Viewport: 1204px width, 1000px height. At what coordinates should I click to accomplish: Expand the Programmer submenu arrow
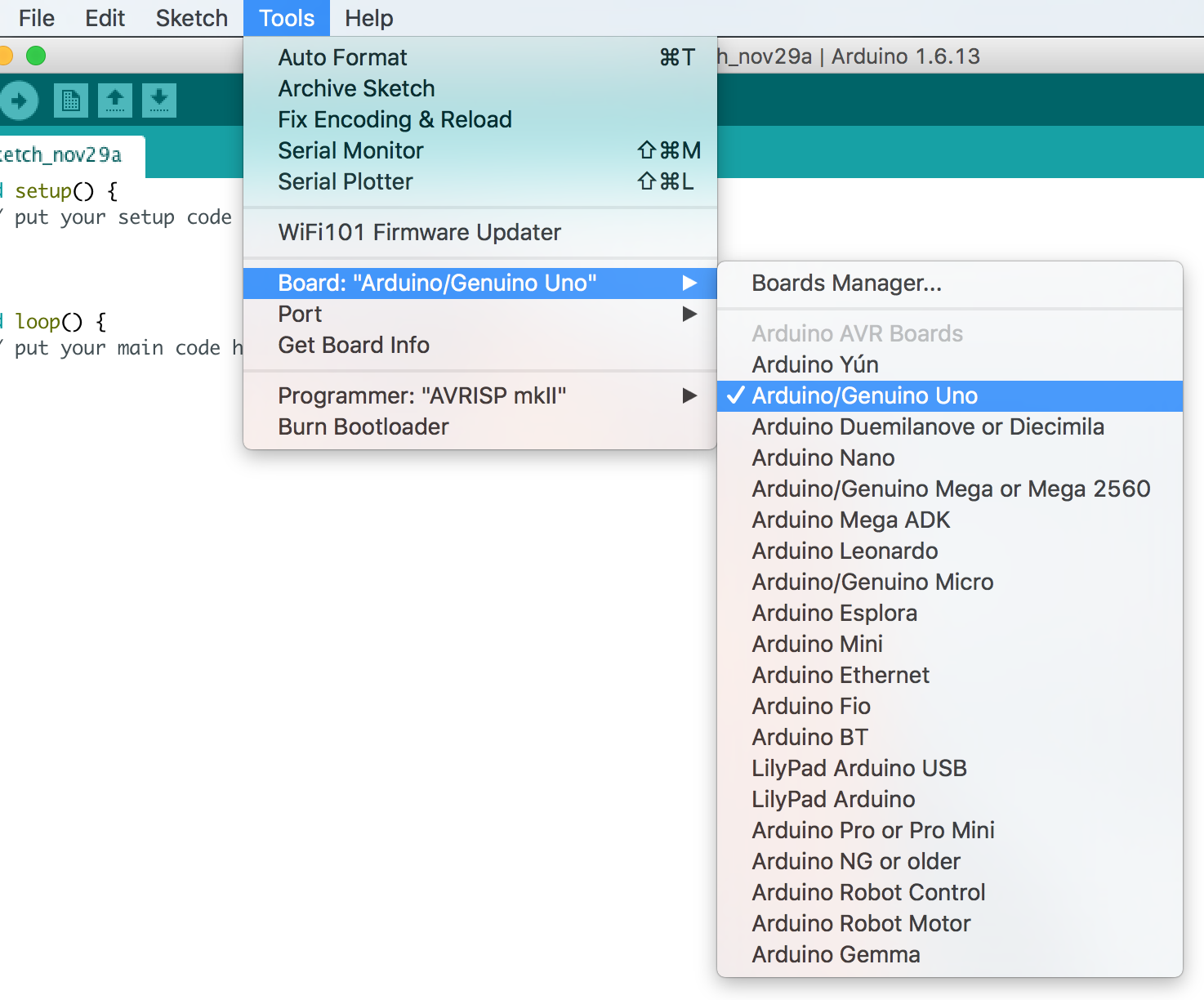click(x=690, y=395)
